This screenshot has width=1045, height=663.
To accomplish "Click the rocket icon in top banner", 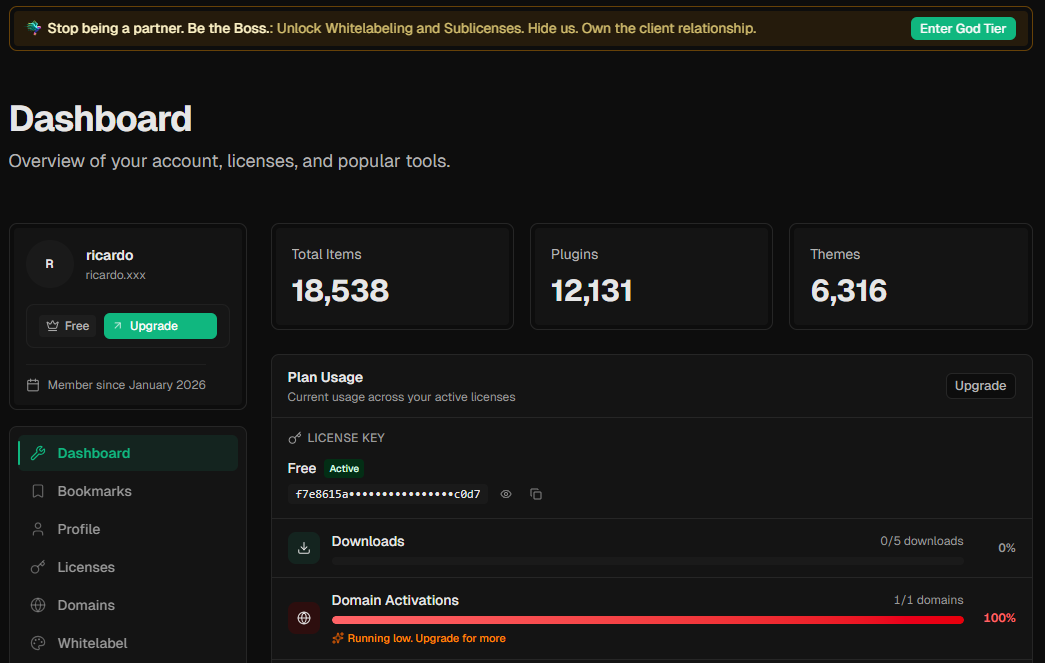I will (34, 28).
